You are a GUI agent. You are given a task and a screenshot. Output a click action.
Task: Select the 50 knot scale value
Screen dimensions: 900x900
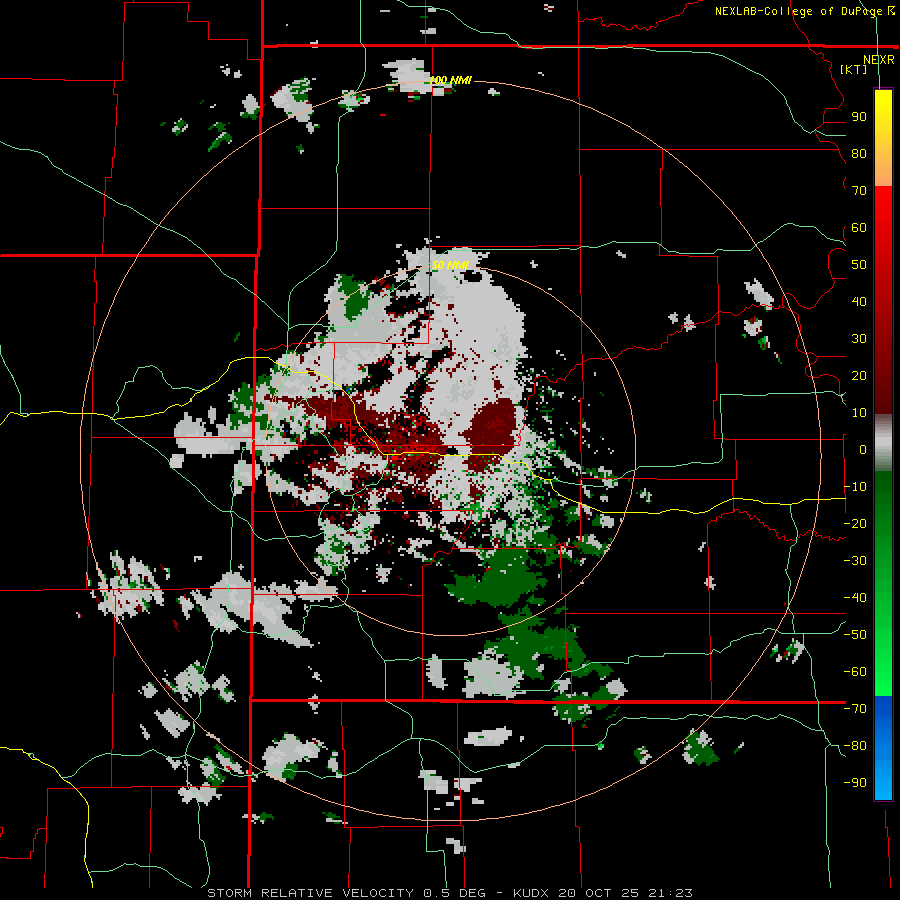(x=859, y=265)
